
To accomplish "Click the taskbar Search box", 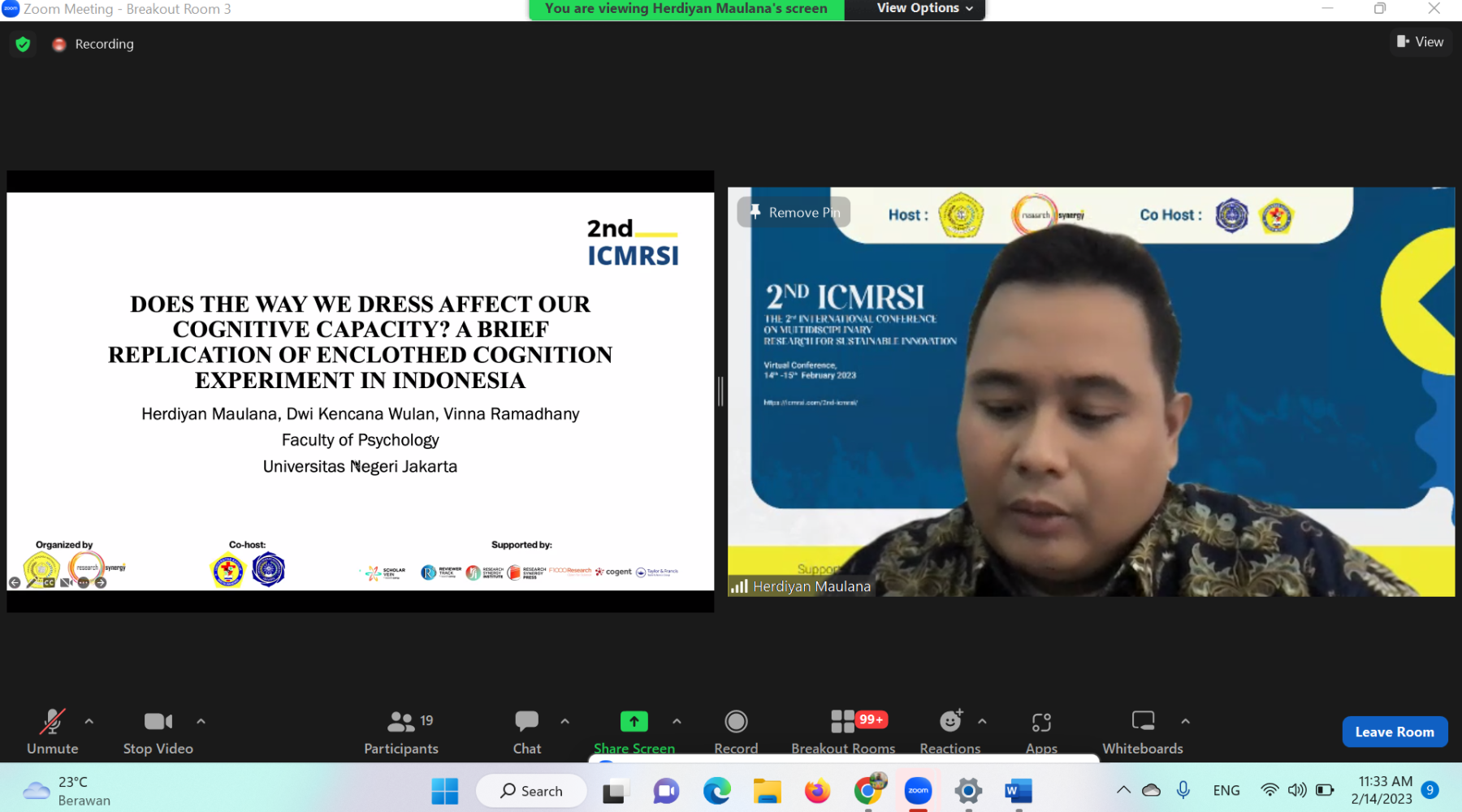I will point(531,791).
